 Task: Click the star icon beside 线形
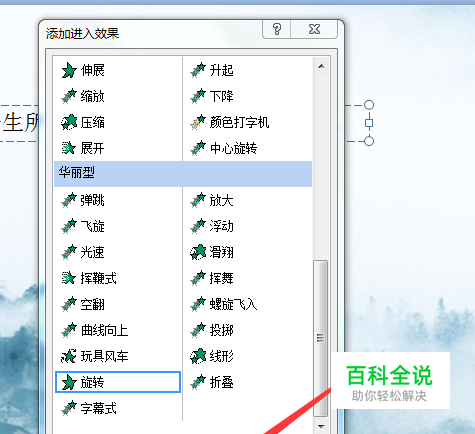[x=198, y=356]
